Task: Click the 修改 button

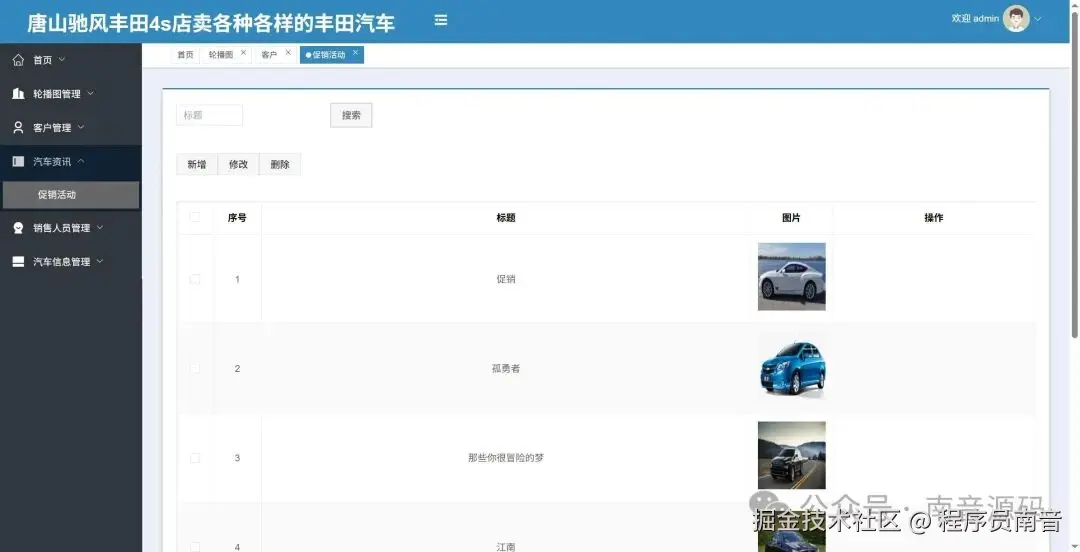Action: pos(238,165)
